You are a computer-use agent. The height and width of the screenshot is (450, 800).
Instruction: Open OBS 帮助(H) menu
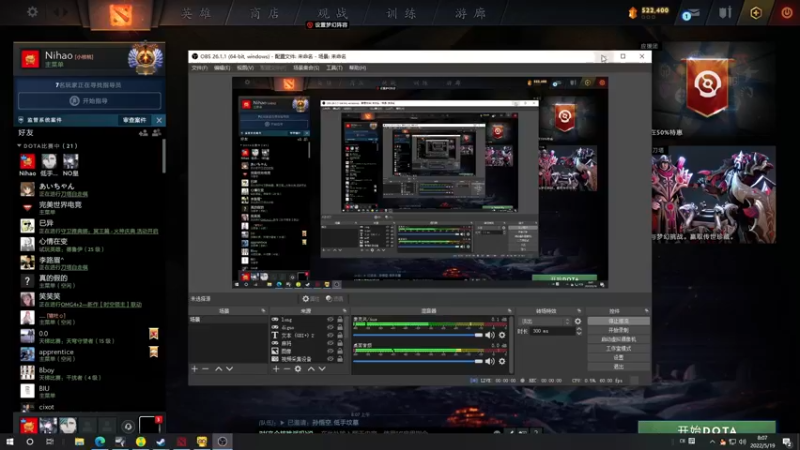(357, 68)
